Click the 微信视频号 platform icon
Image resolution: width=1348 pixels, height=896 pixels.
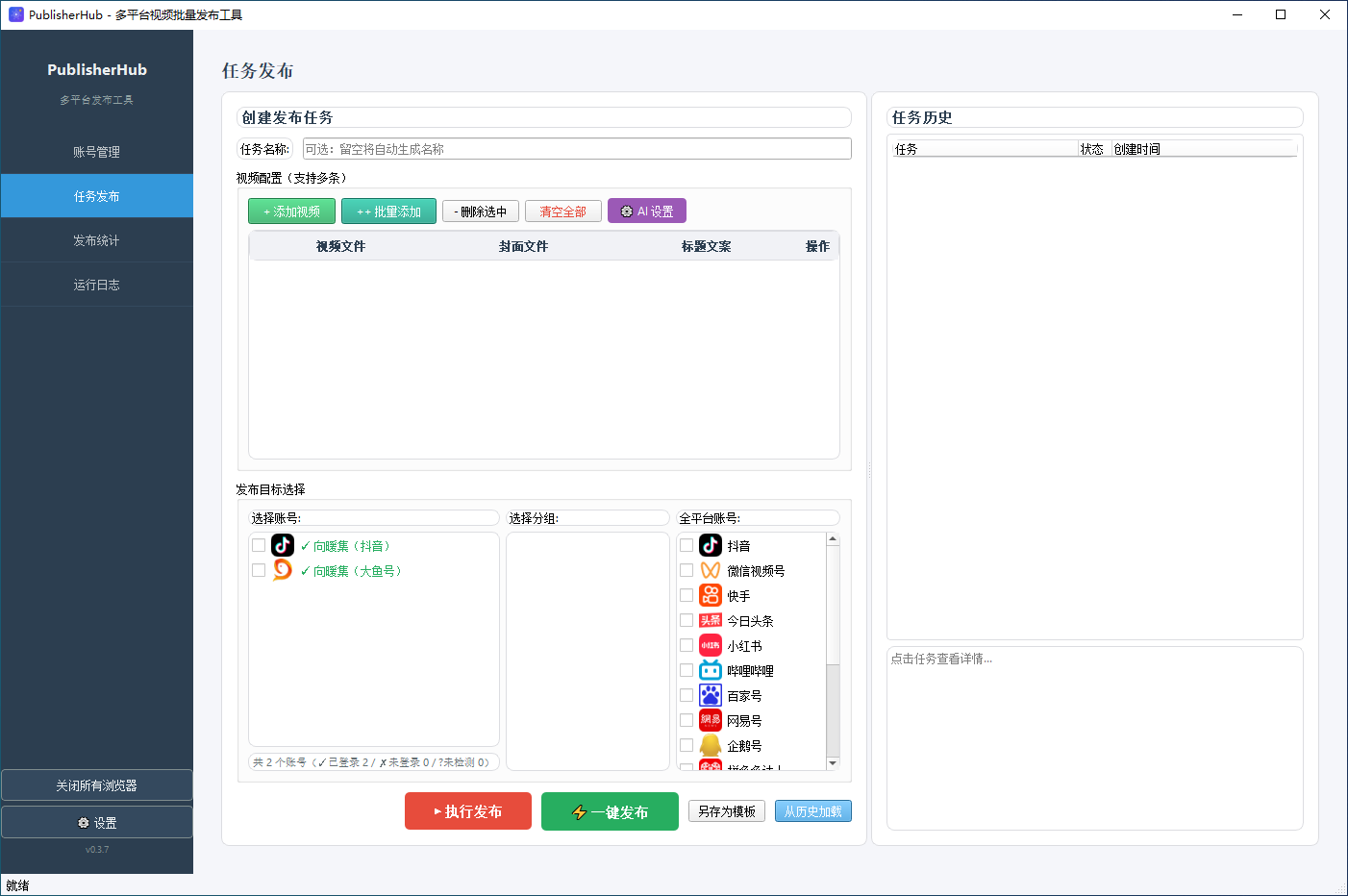(711, 570)
